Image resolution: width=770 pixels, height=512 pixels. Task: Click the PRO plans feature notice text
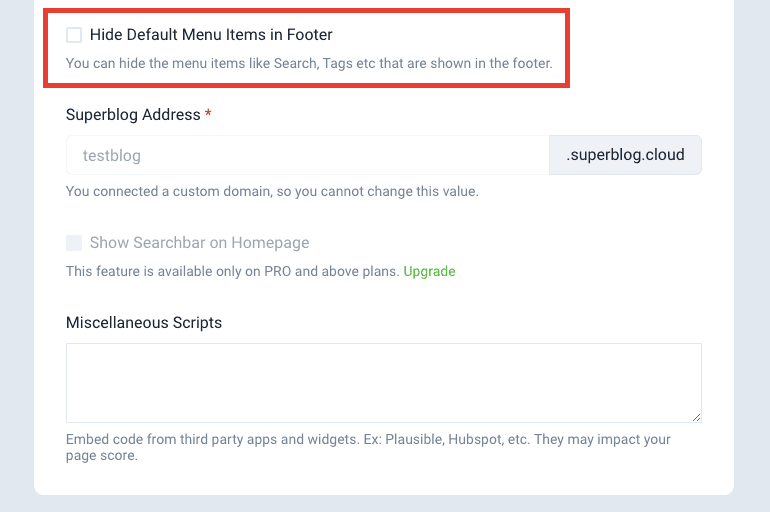(232, 271)
